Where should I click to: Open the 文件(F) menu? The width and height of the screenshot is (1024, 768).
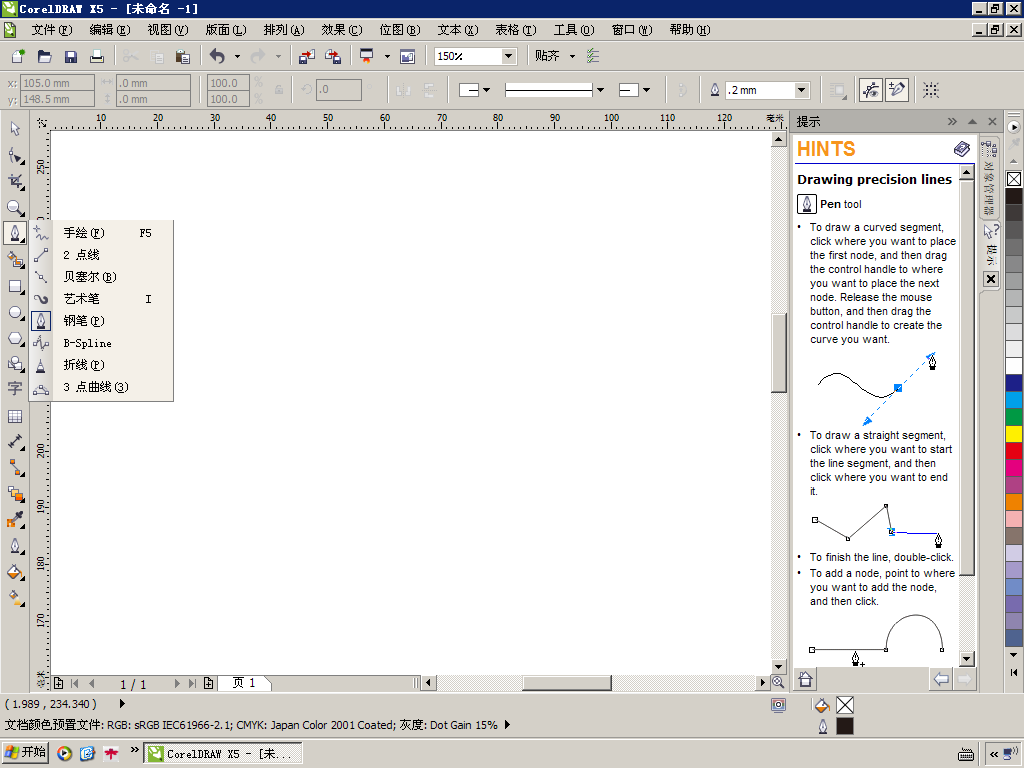pos(52,30)
